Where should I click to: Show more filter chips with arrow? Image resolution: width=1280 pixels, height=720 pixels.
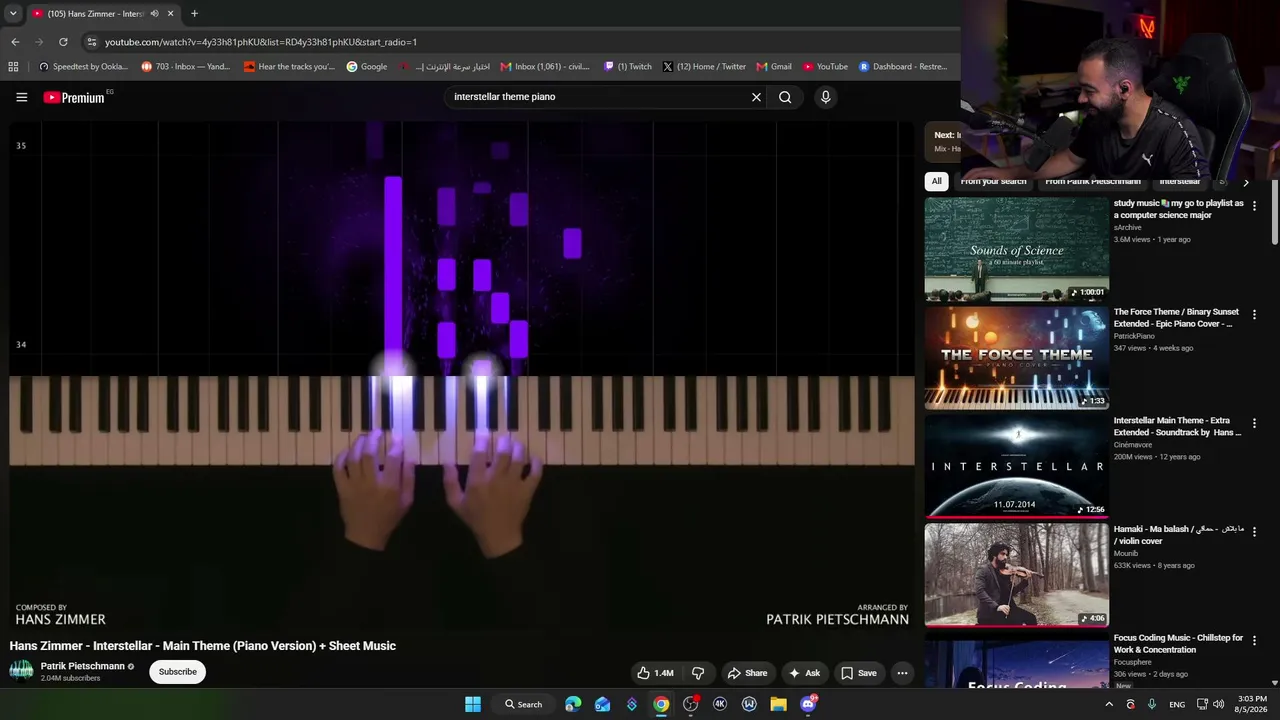click(1245, 182)
